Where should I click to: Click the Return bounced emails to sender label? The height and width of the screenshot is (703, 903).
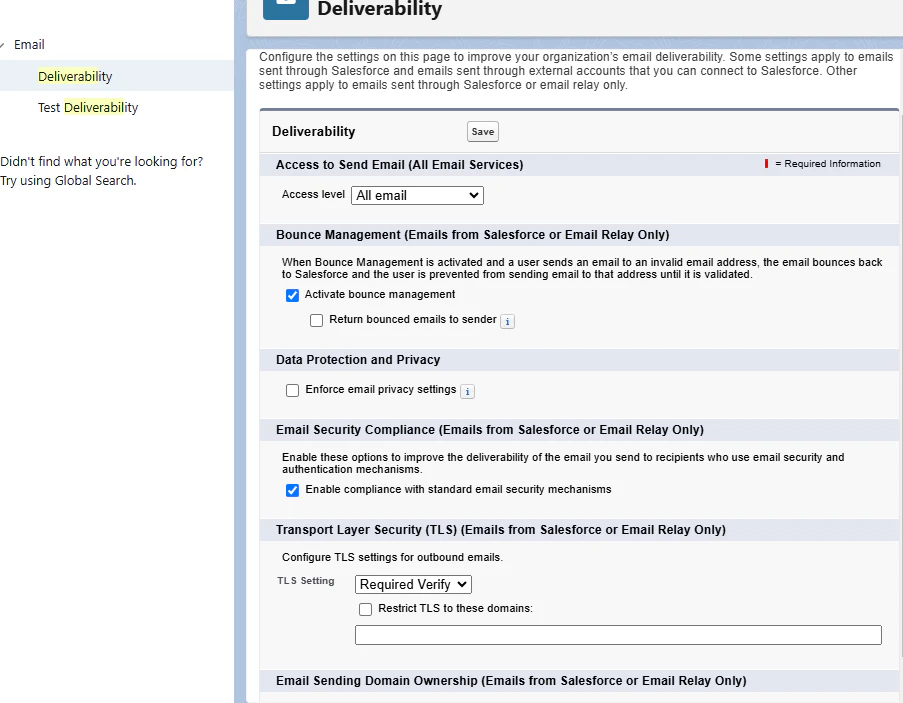coord(412,319)
